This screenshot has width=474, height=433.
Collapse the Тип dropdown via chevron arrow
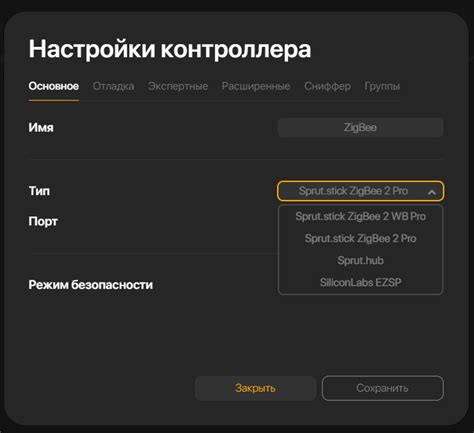(x=432, y=192)
